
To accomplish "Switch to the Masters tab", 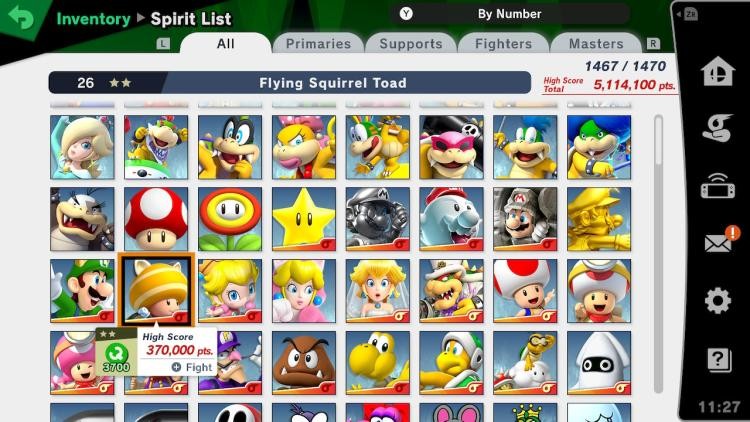I will pos(596,44).
